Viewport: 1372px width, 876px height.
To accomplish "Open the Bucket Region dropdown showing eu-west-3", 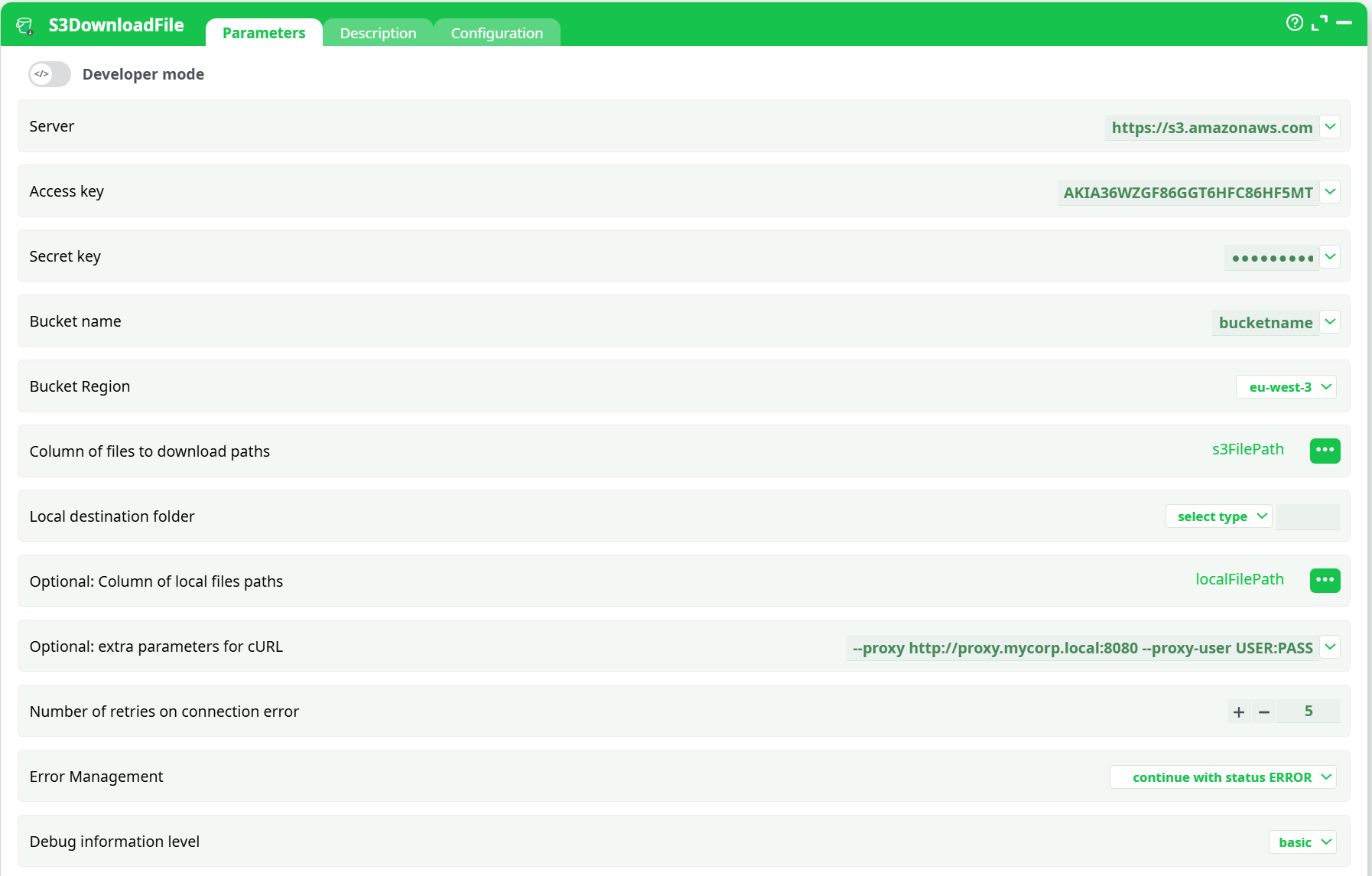I will 1286,386.
